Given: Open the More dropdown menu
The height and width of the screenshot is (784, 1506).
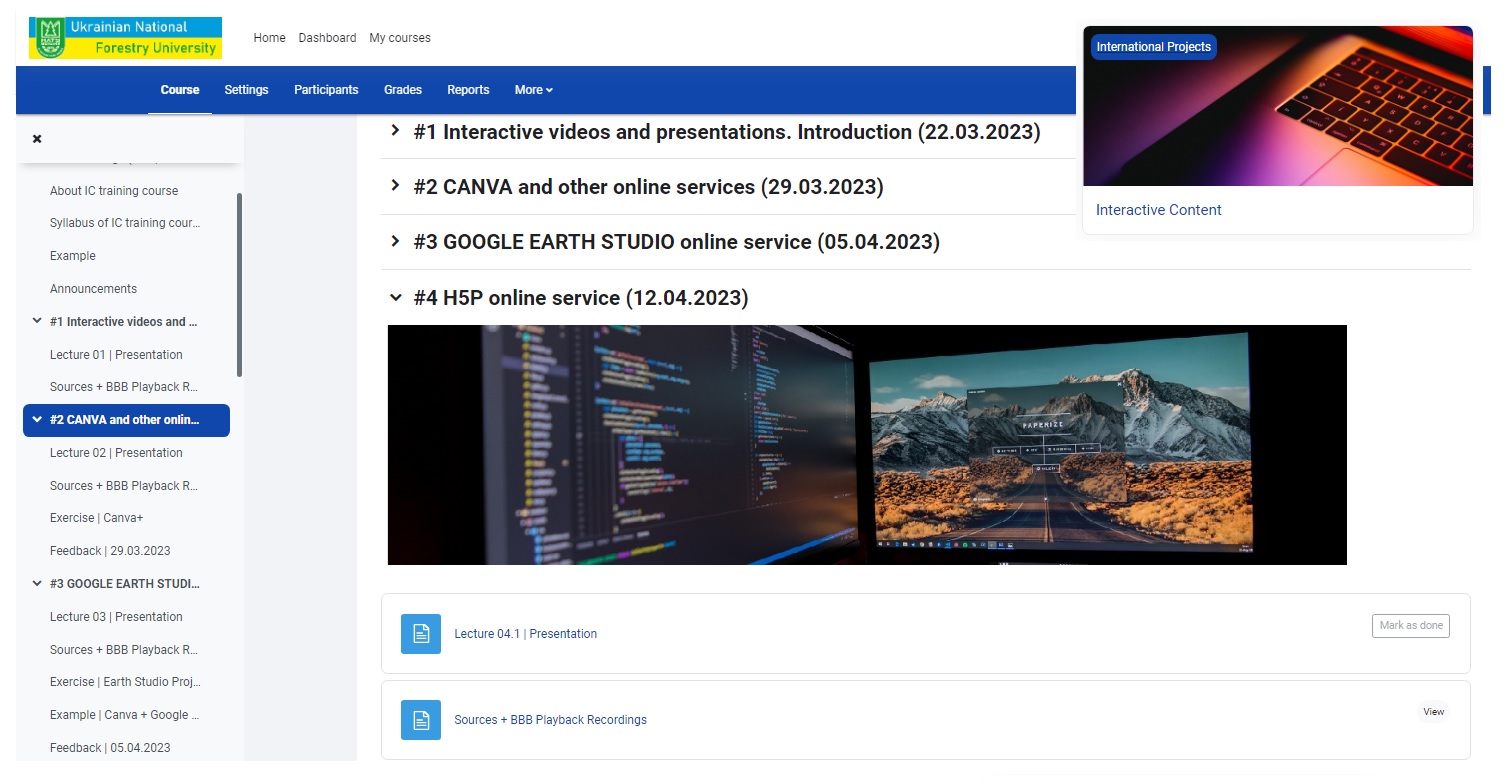Looking at the screenshot, I should coord(533,90).
